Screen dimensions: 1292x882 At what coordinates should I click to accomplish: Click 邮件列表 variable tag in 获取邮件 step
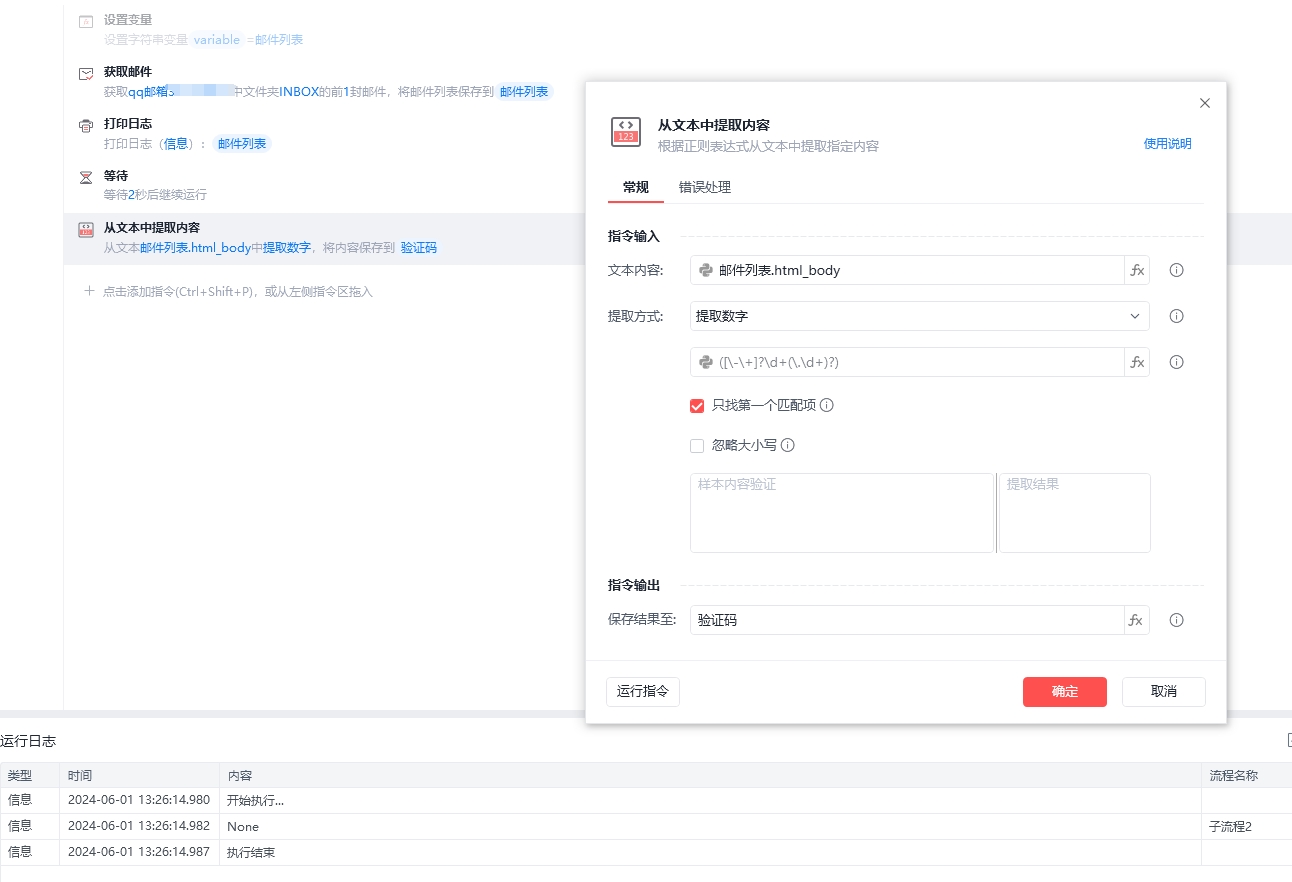[x=524, y=92]
